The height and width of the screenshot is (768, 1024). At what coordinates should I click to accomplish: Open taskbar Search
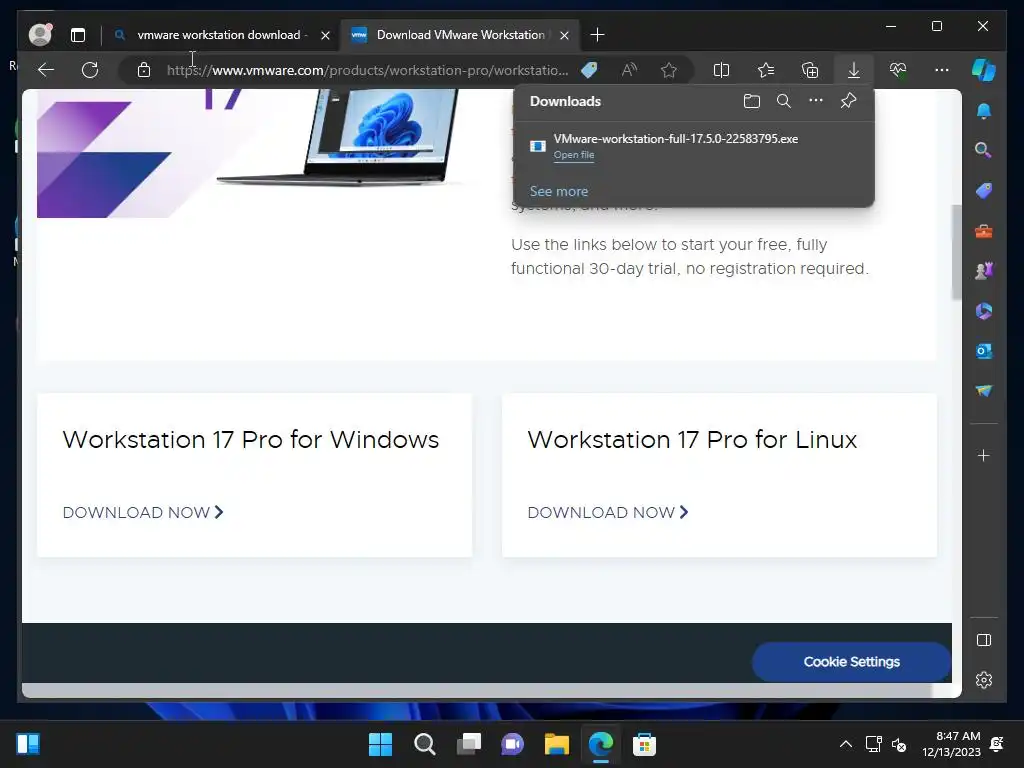pyautogui.click(x=424, y=744)
